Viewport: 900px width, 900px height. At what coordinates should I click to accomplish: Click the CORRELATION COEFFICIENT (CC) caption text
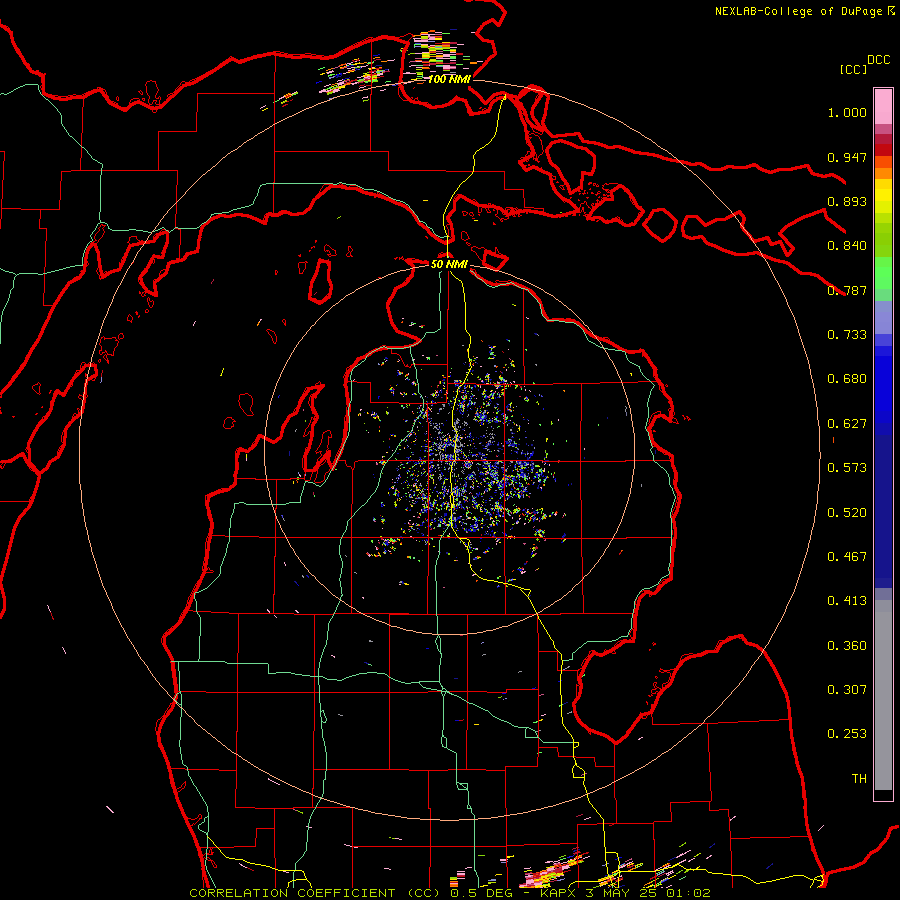(315, 893)
